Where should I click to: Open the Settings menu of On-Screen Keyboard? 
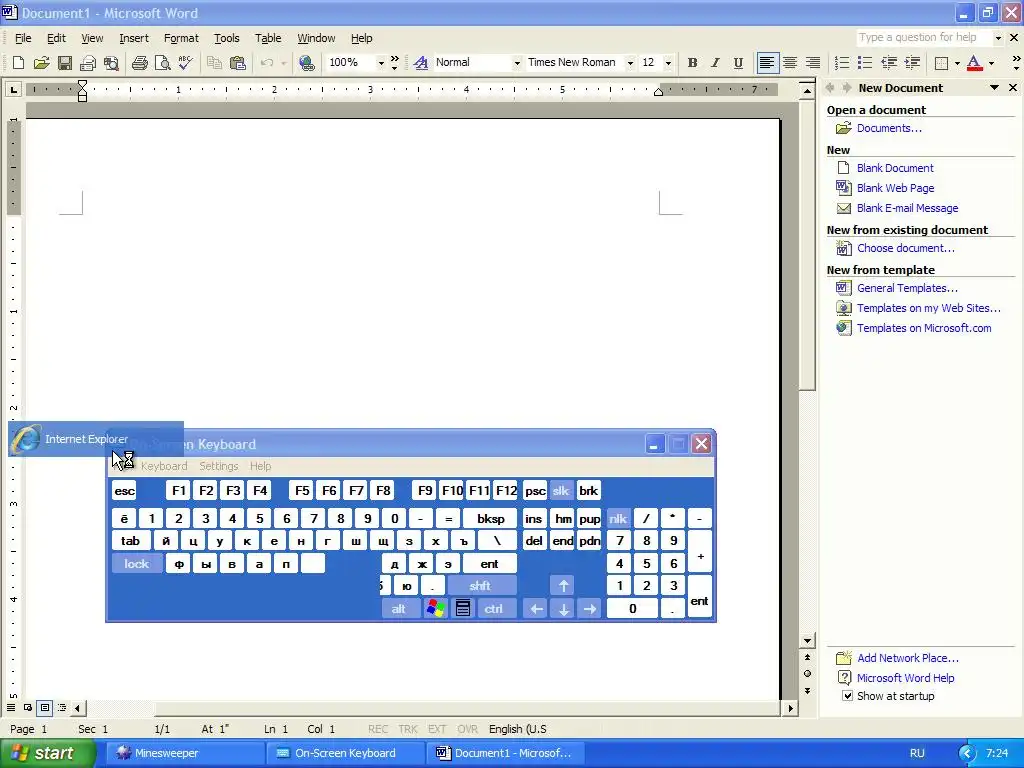pyautogui.click(x=219, y=466)
